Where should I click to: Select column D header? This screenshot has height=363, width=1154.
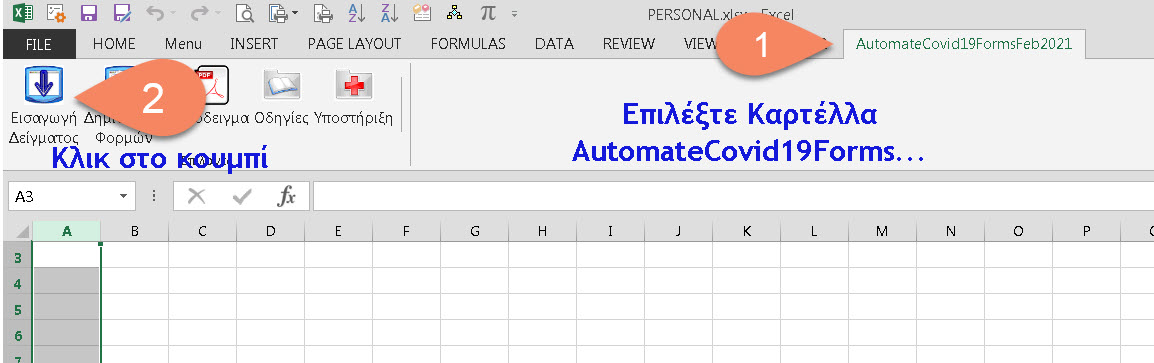(x=271, y=231)
